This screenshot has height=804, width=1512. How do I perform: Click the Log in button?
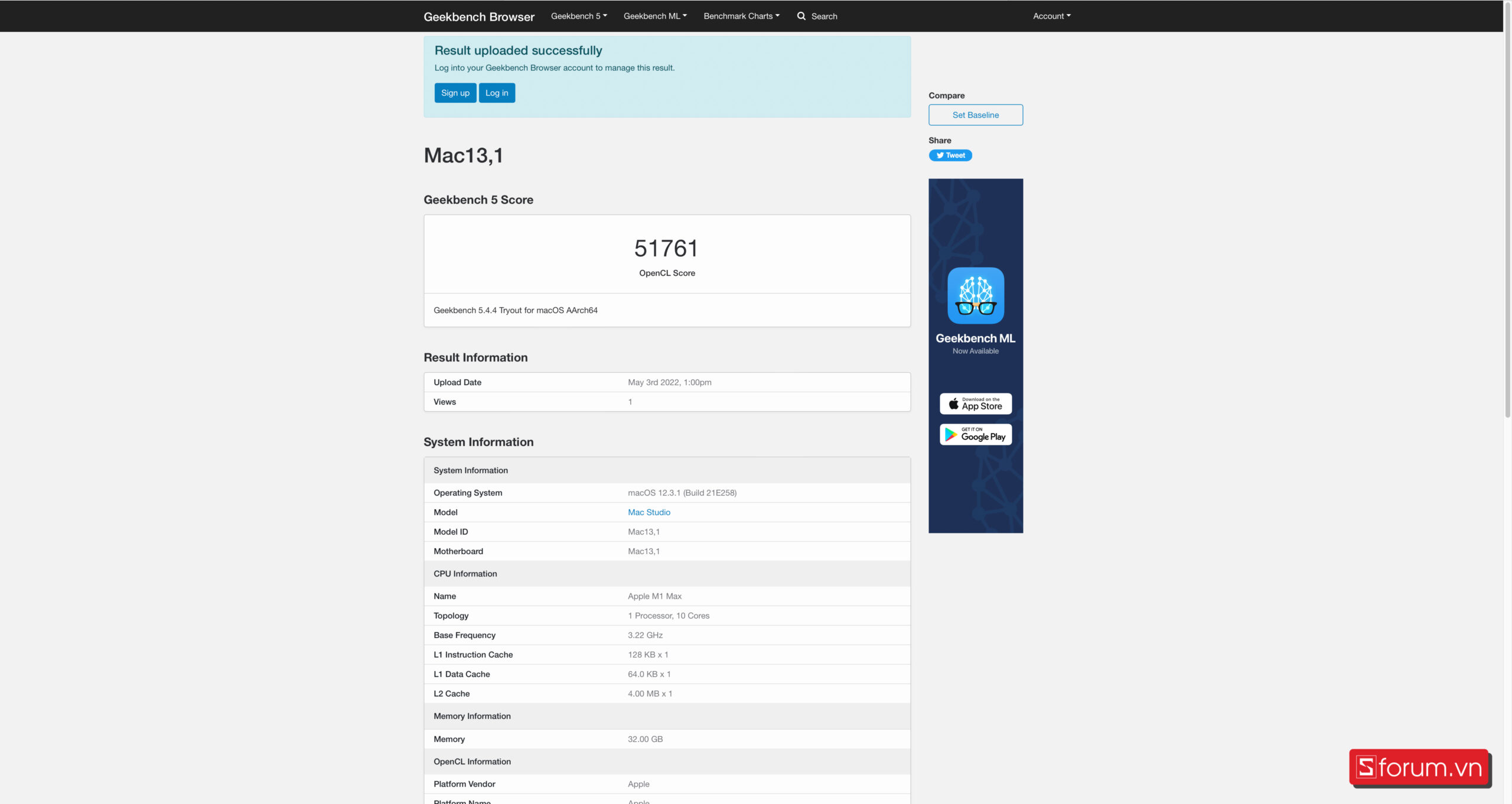pos(497,93)
